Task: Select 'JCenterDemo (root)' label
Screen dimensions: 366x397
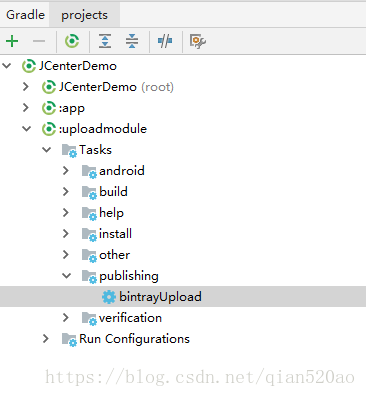Action: click(116, 87)
